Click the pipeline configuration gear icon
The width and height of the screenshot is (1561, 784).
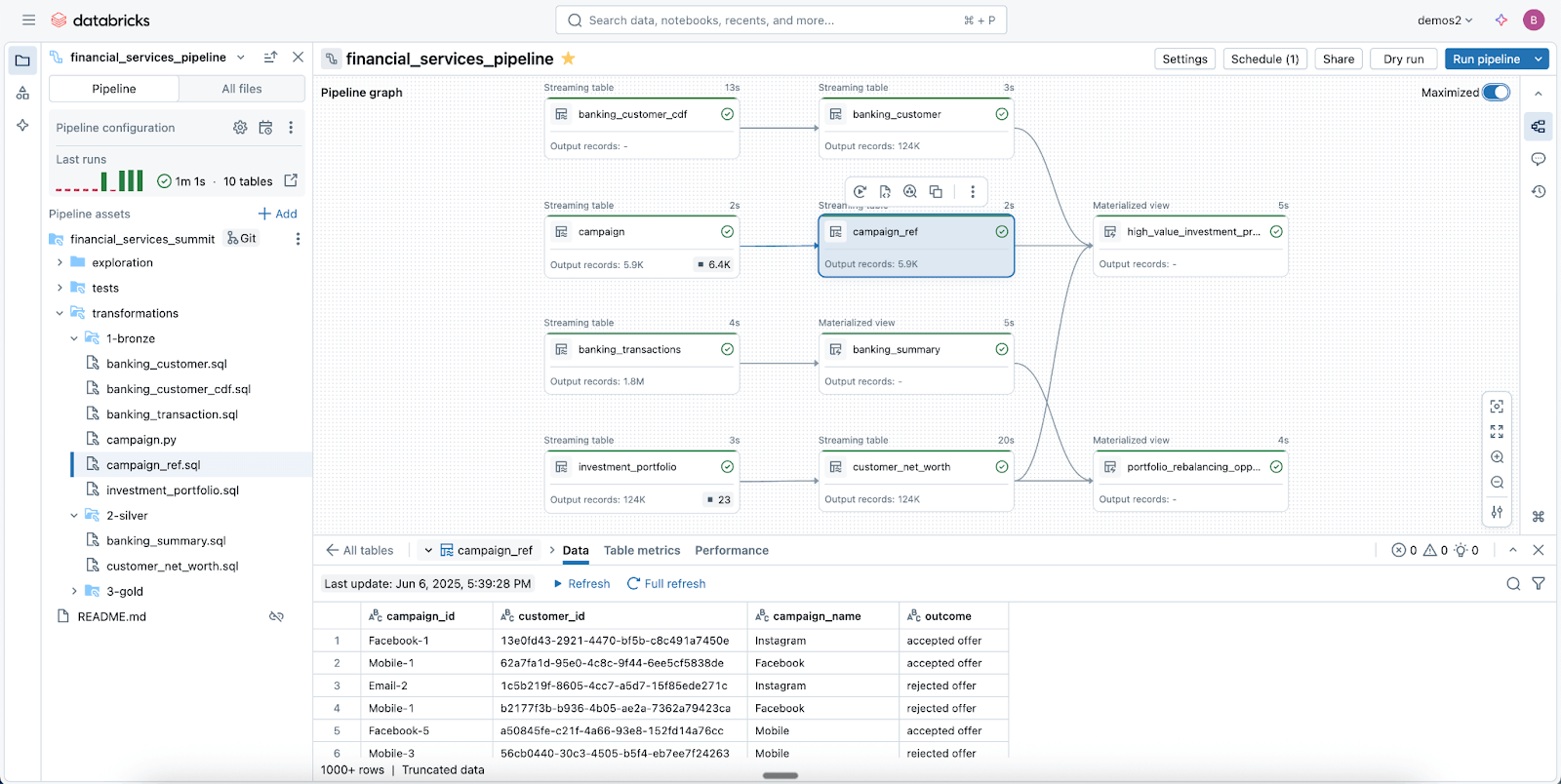(x=240, y=128)
